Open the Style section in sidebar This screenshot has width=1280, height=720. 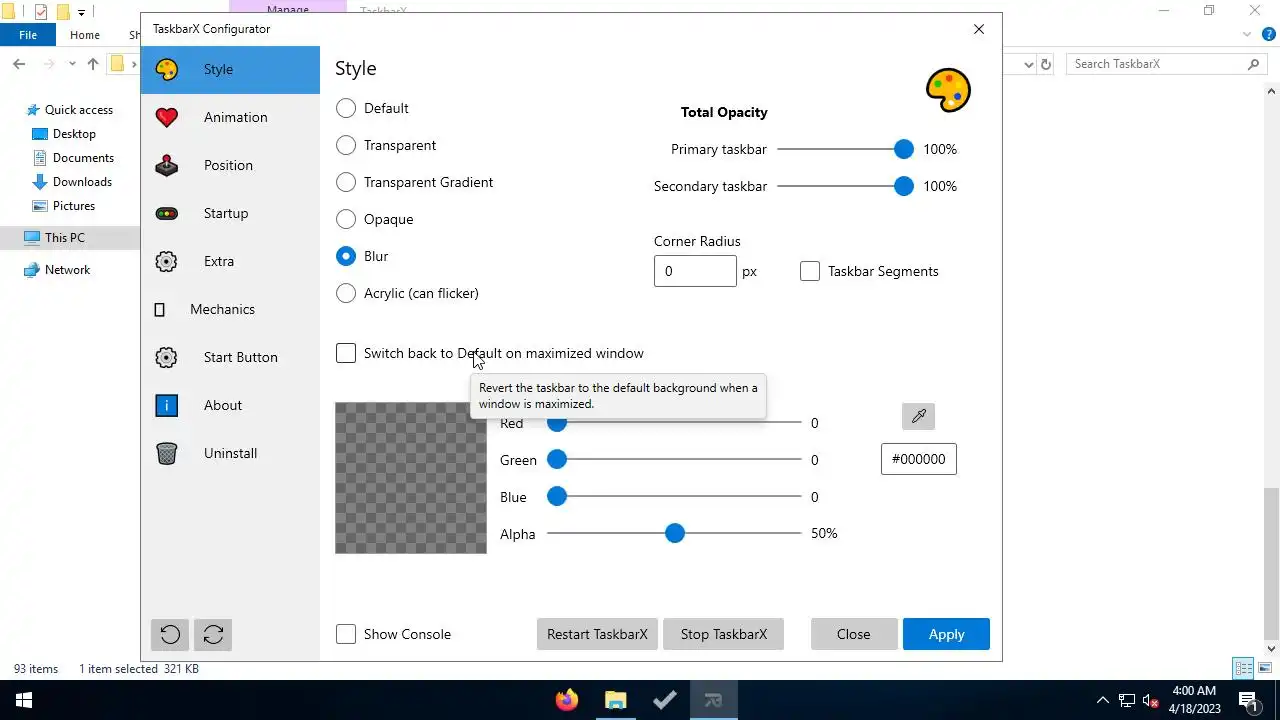pos(230,70)
